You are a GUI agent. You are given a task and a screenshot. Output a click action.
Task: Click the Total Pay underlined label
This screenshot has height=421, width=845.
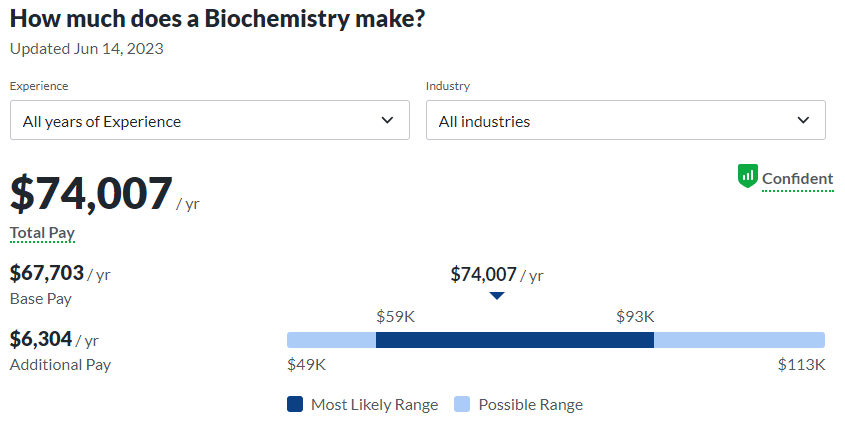pos(42,233)
